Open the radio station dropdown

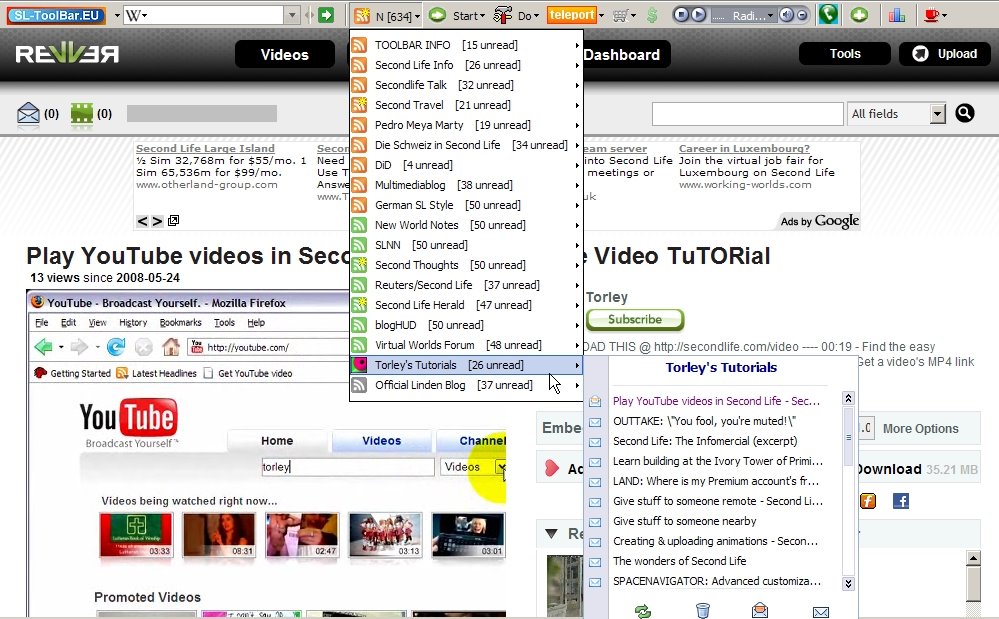(x=770, y=15)
